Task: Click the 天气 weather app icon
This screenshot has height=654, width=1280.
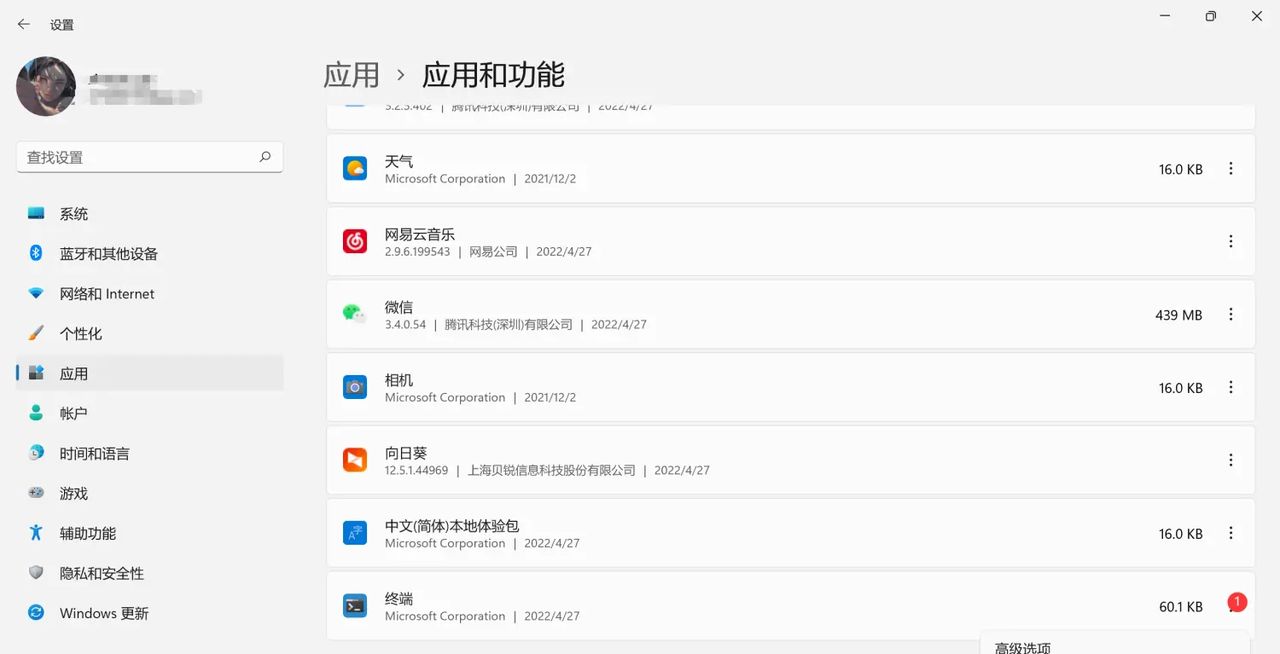Action: tap(355, 168)
